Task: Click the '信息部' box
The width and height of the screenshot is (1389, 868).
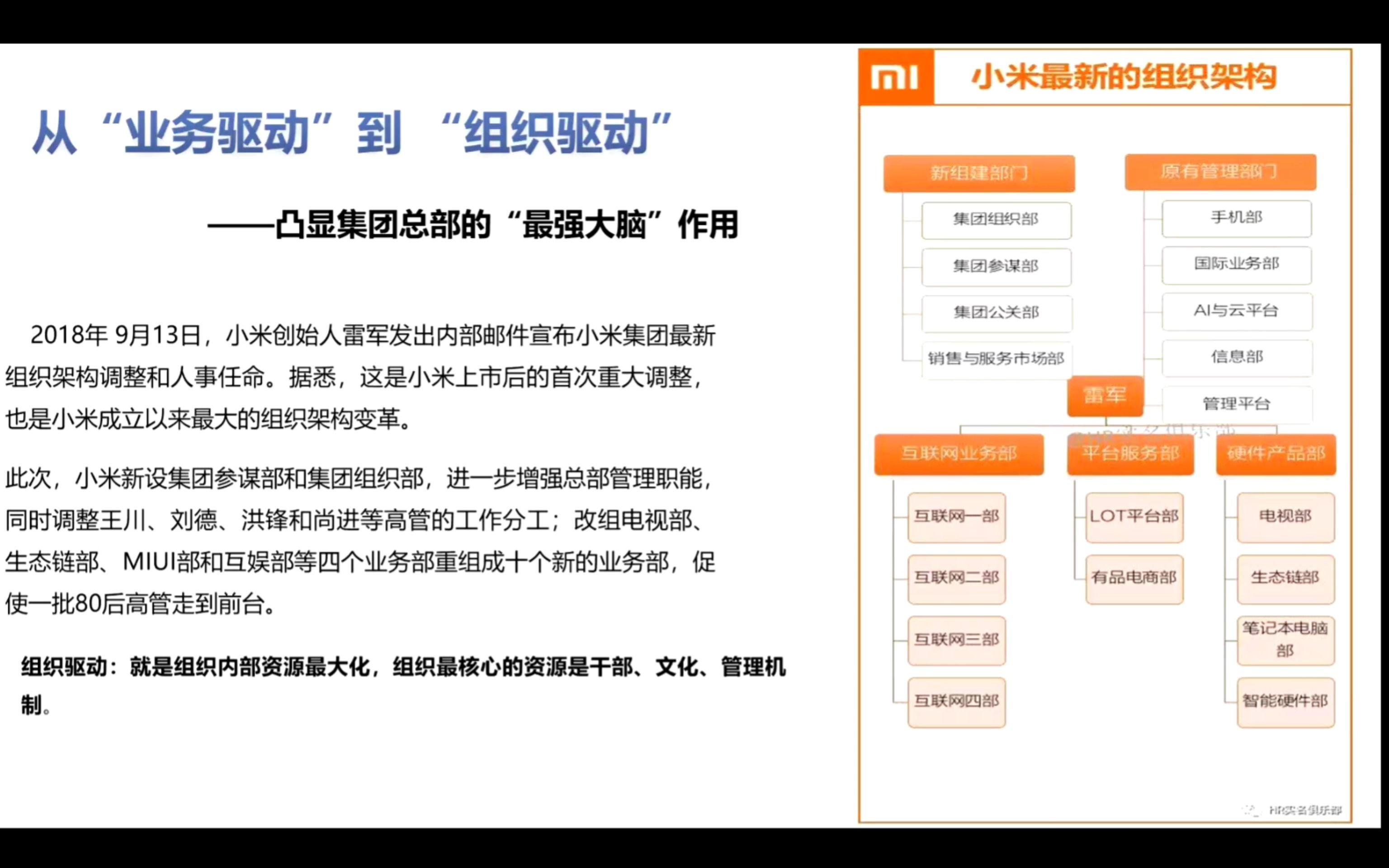Action: pyautogui.click(x=1237, y=358)
